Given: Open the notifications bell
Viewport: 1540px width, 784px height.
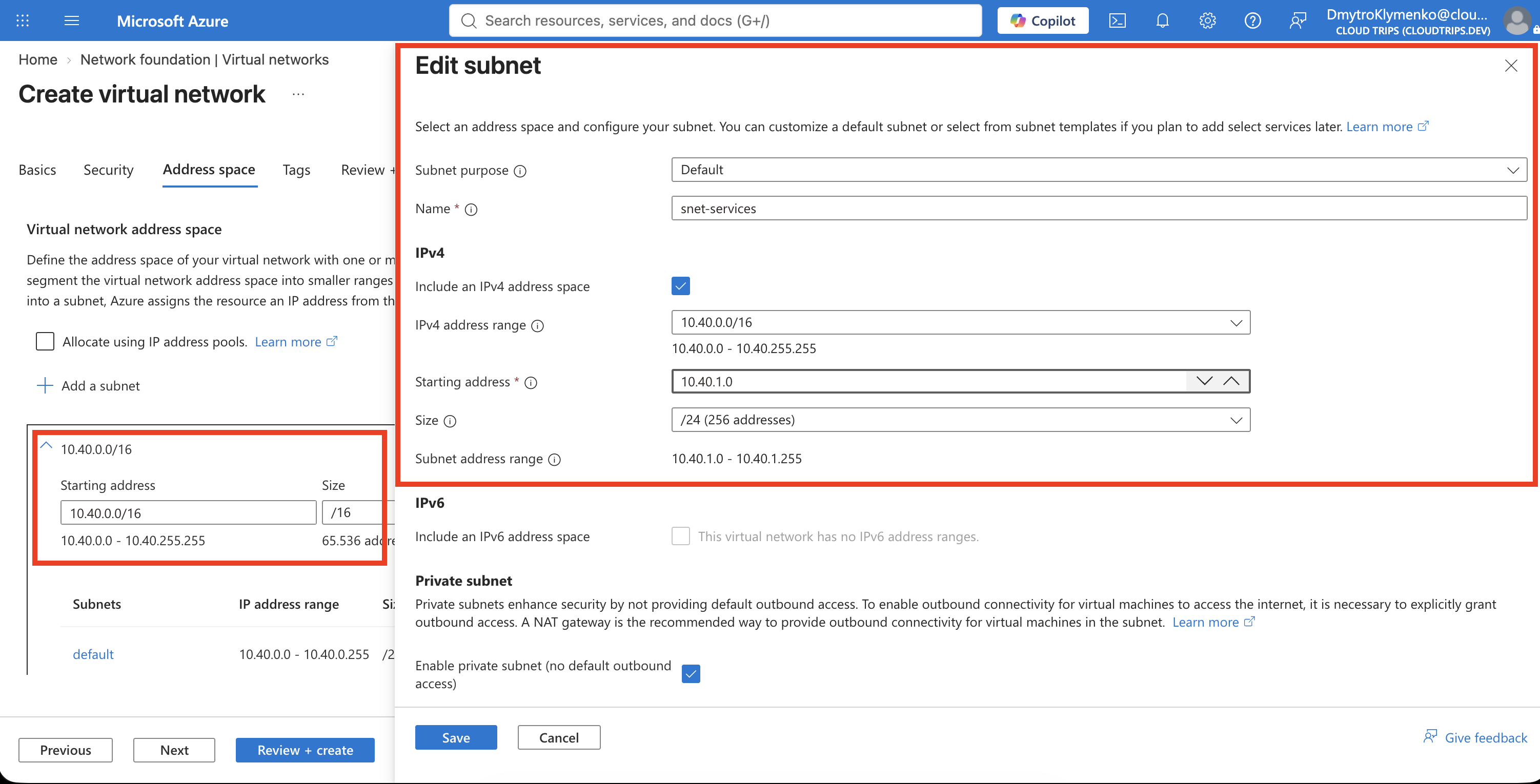Looking at the screenshot, I should tap(1162, 21).
